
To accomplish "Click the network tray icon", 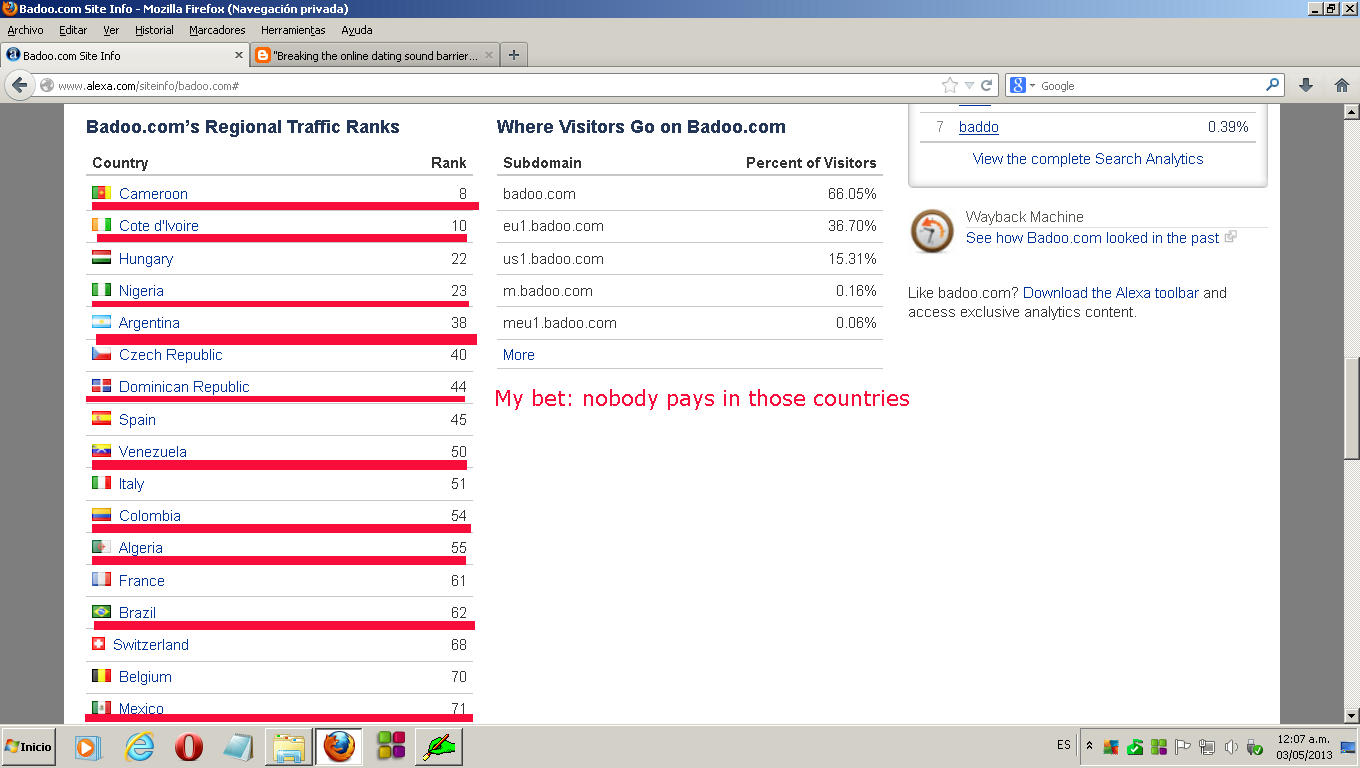I will click(x=1207, y=747).
